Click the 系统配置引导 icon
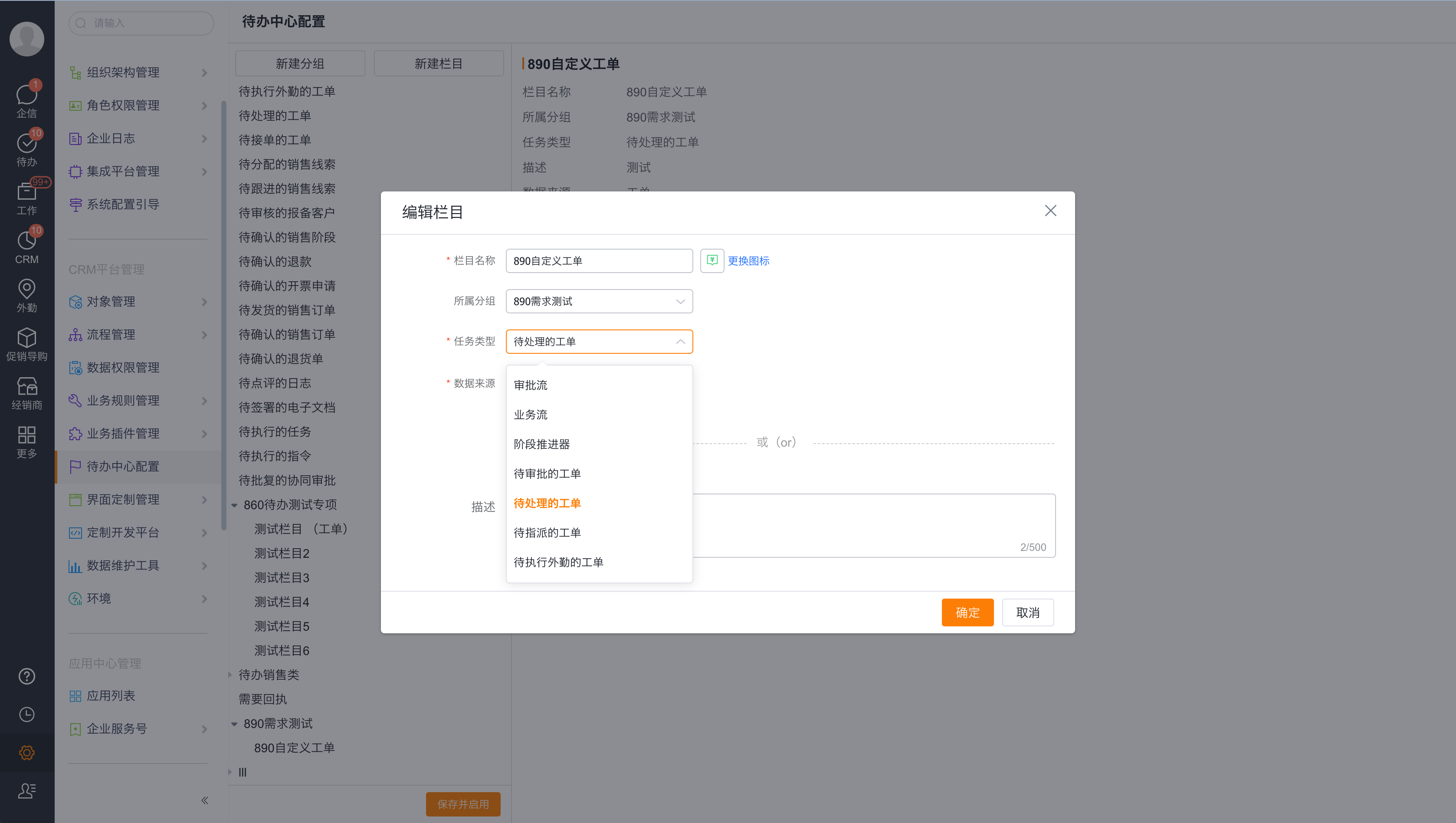The image size is (1456, 823). pyautogui.click(x=75, y=204)
